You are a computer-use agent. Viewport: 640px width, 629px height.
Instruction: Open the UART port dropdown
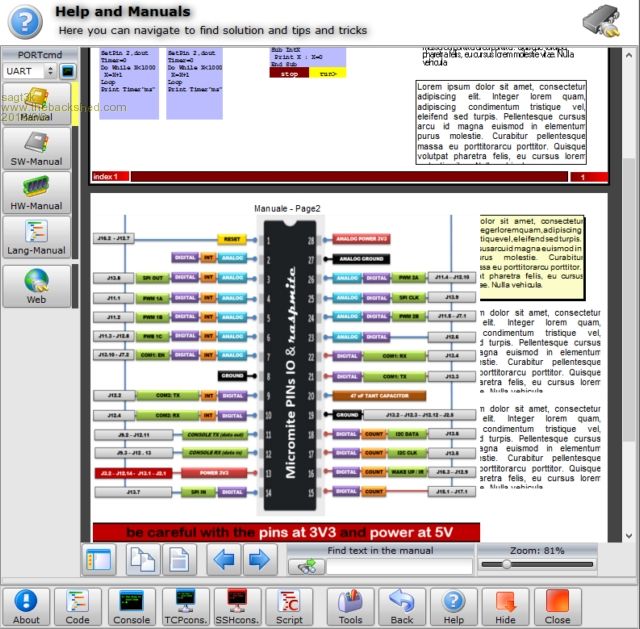[29, 72]
